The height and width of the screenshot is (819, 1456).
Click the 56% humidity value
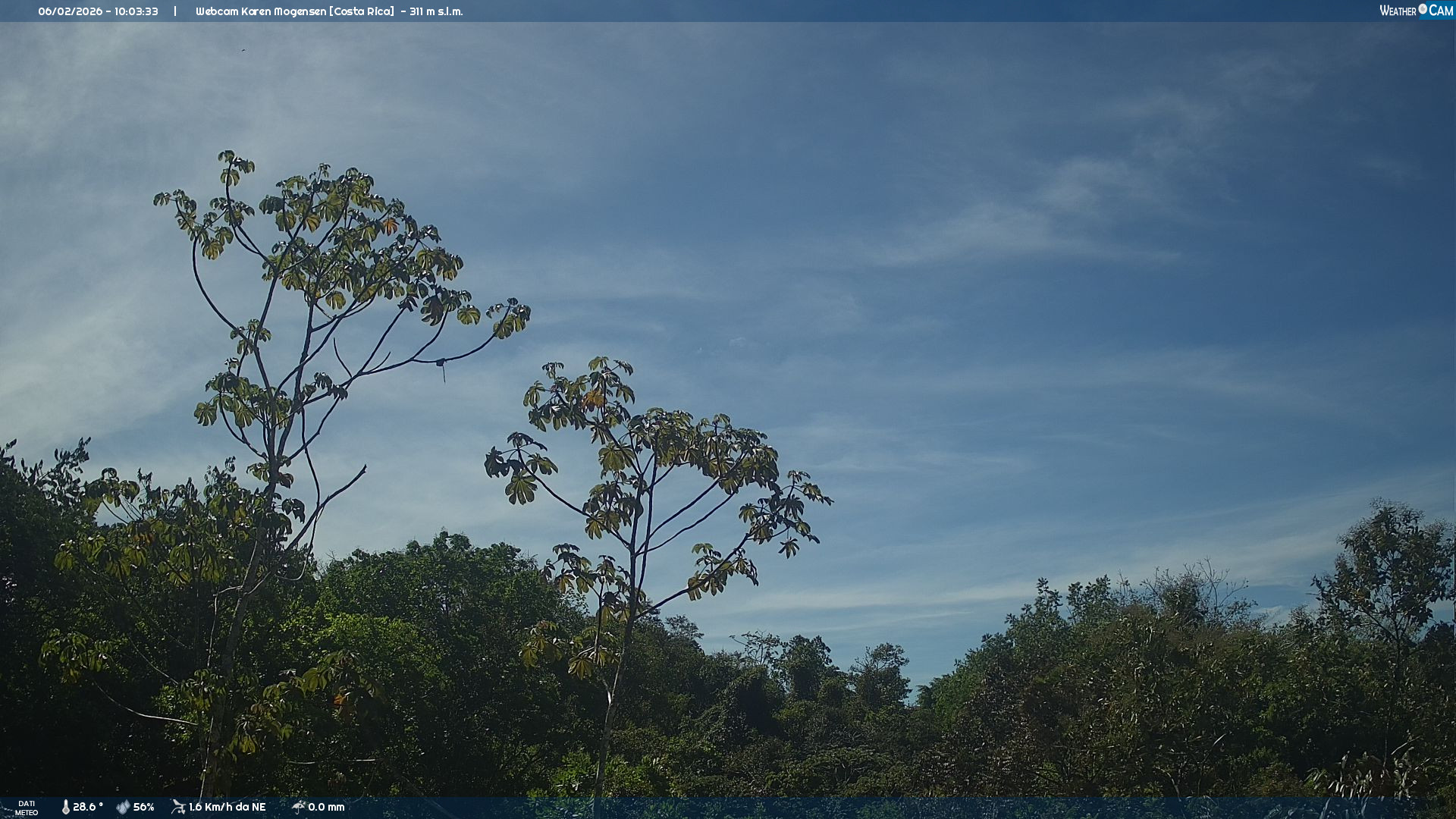[x=143, y=807]
